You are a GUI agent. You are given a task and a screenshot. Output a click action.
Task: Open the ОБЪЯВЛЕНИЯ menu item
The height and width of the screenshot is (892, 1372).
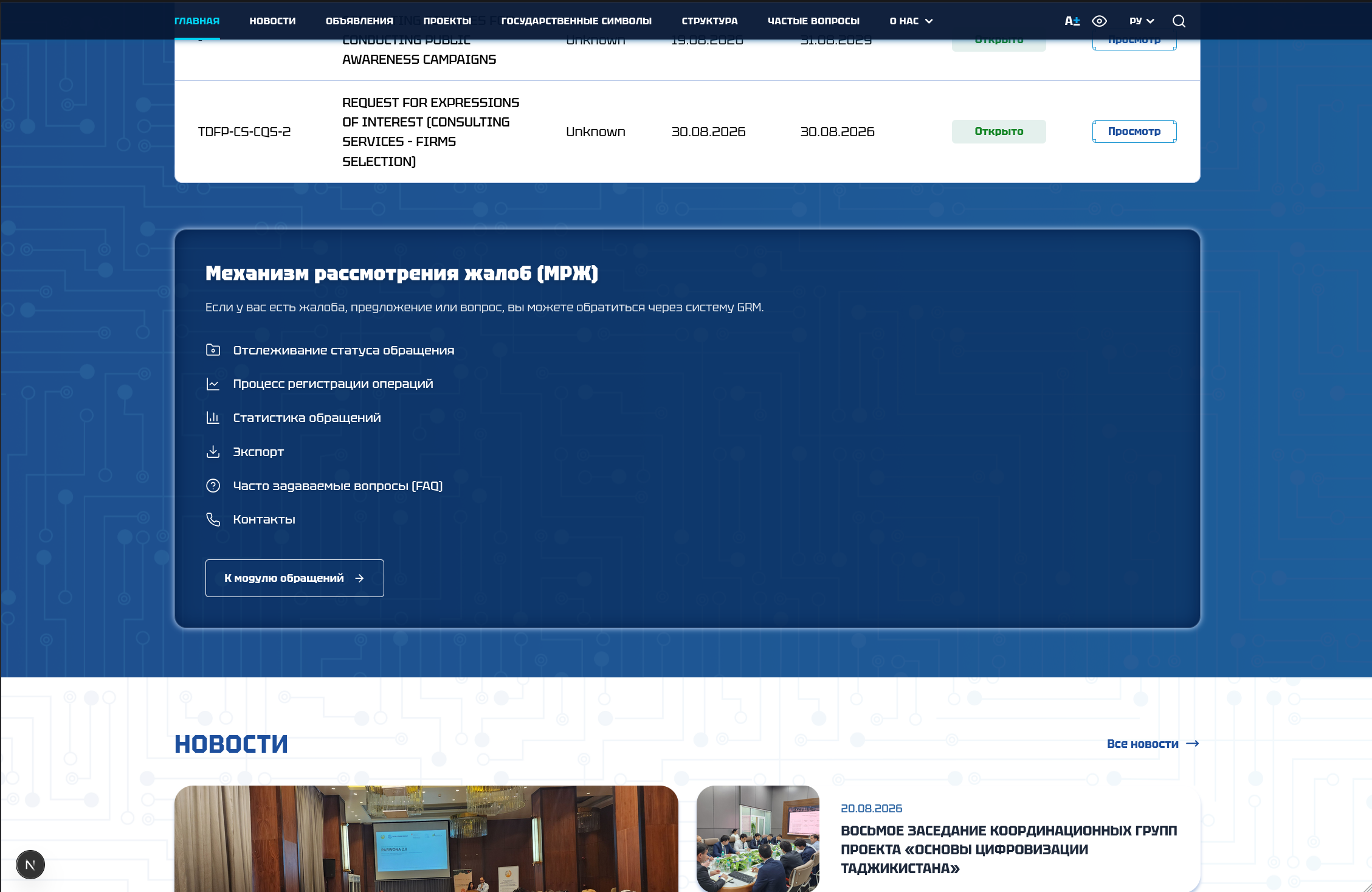pyautogui.click(x=359, y=21)
